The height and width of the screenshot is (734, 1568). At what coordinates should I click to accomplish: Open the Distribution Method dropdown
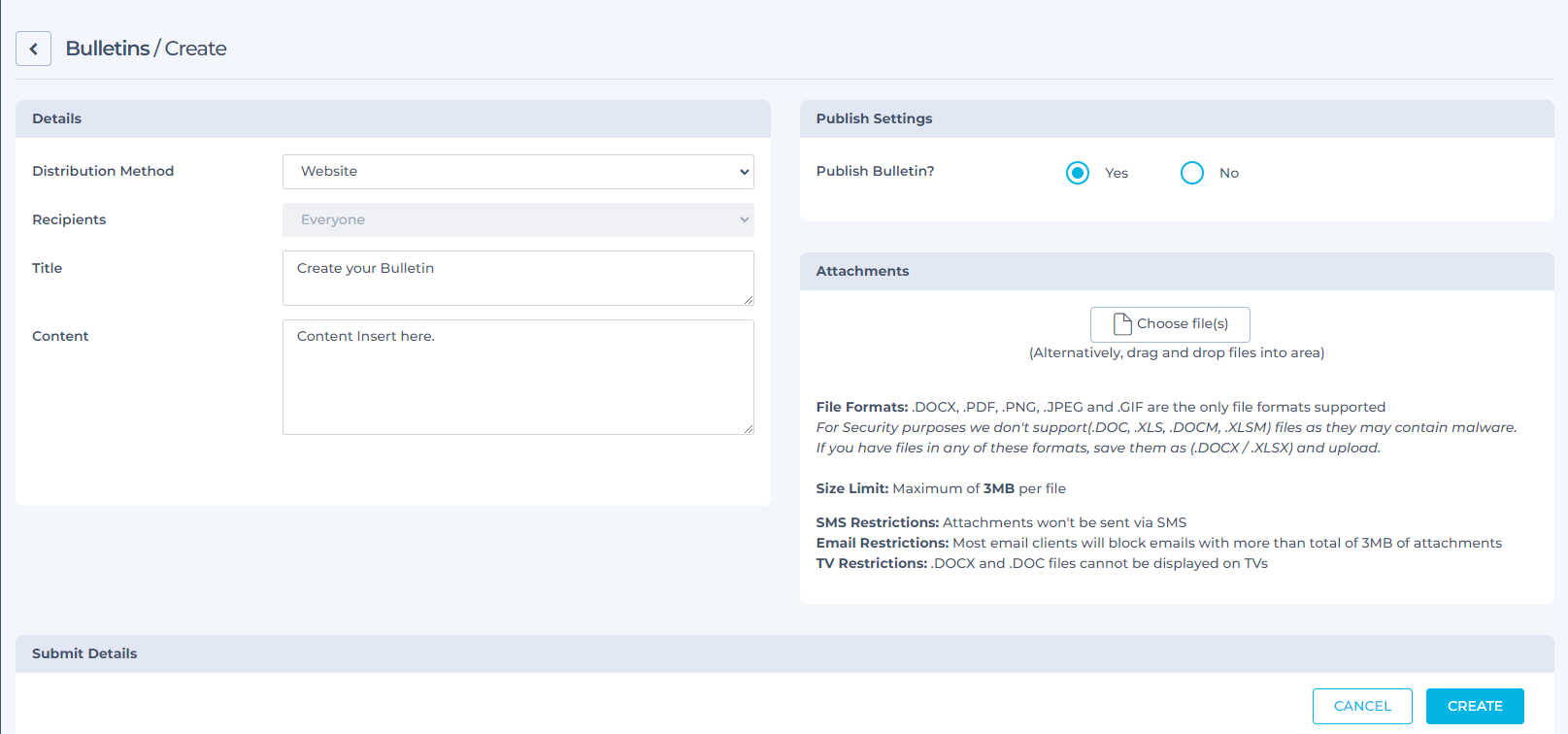[517, 172]
